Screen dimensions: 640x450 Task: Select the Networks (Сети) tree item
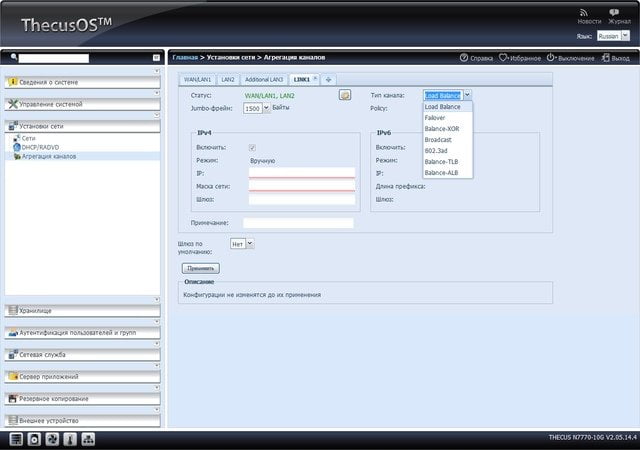click(x=28, y=138)
